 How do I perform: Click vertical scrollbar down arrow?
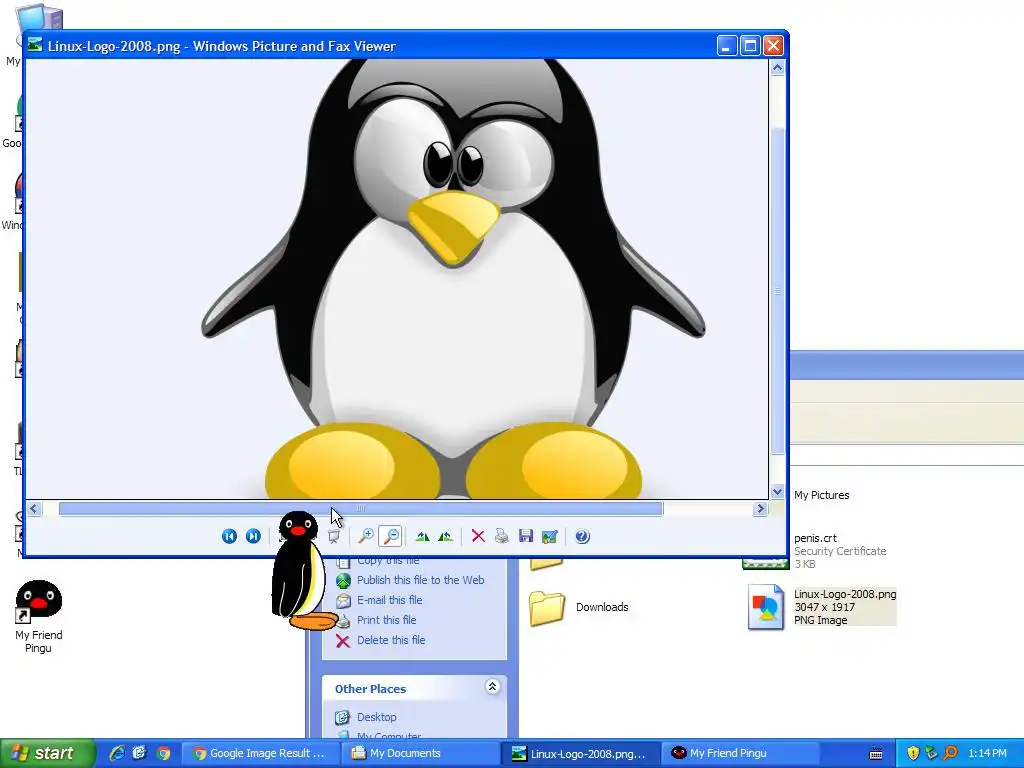777,492
